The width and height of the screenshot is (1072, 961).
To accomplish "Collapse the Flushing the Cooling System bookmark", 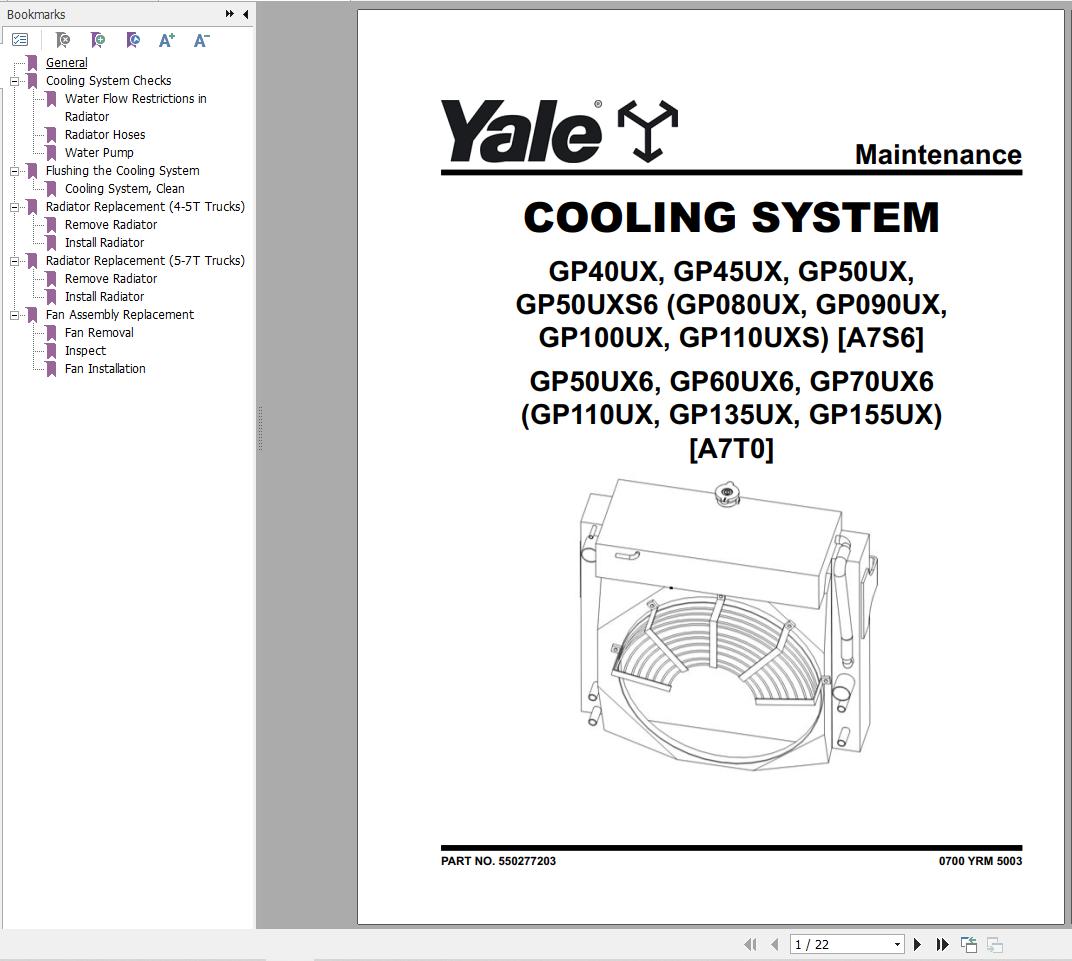I will (14, 171).
